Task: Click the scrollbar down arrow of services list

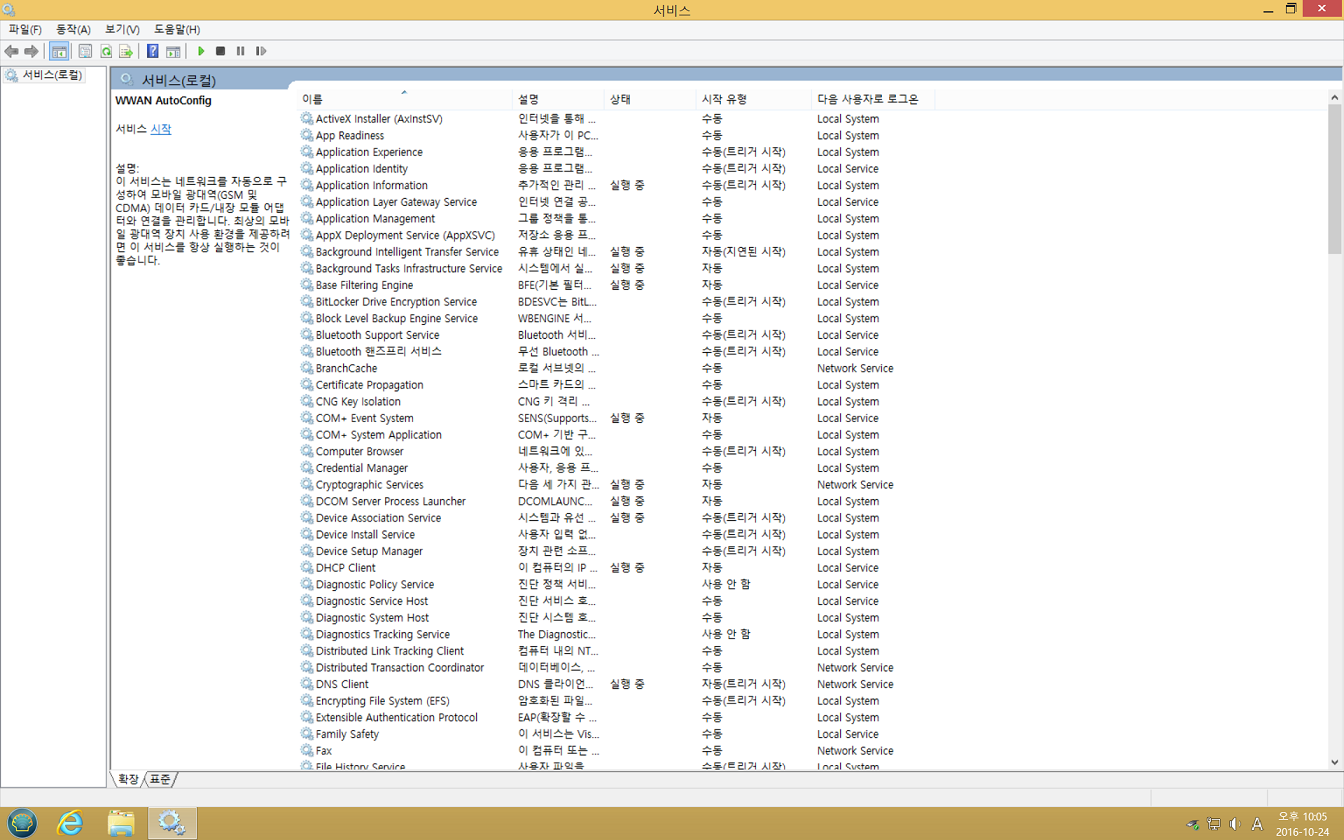Action: [x=1335, y=762]
